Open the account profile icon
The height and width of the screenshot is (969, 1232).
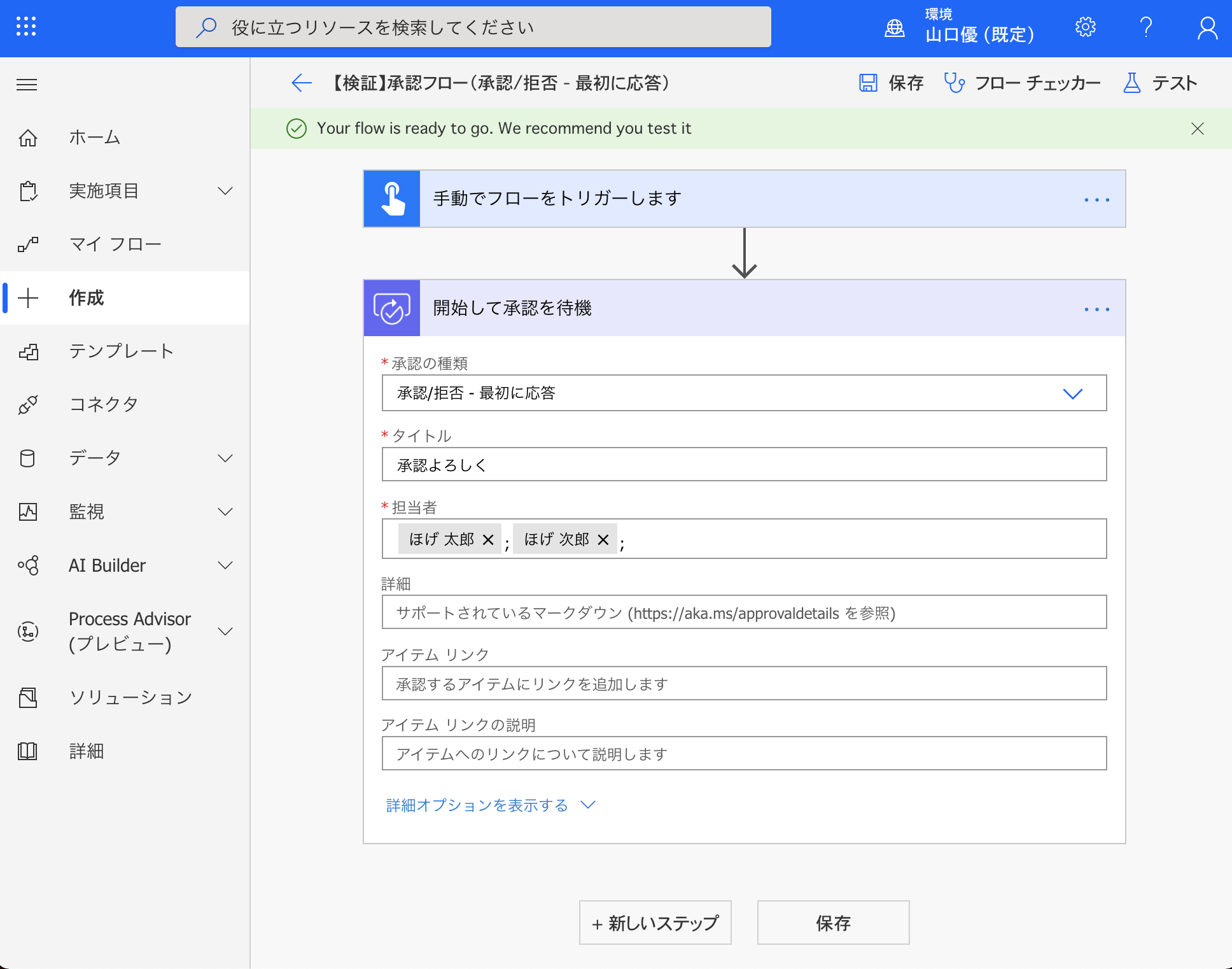1207,27
